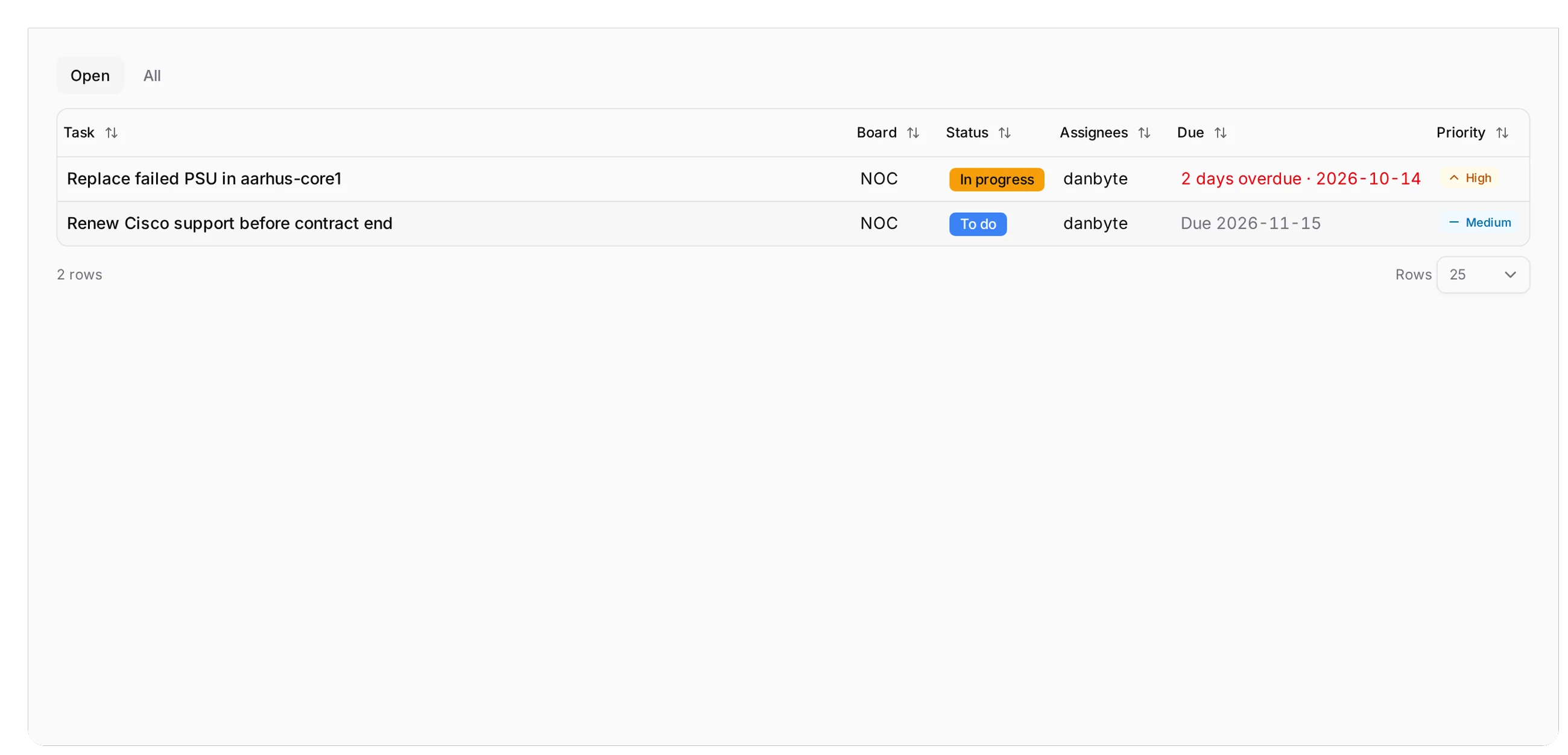1568x755 pixels.
Task: Switch to the Open tab
Action: click(x=90, y=75)
